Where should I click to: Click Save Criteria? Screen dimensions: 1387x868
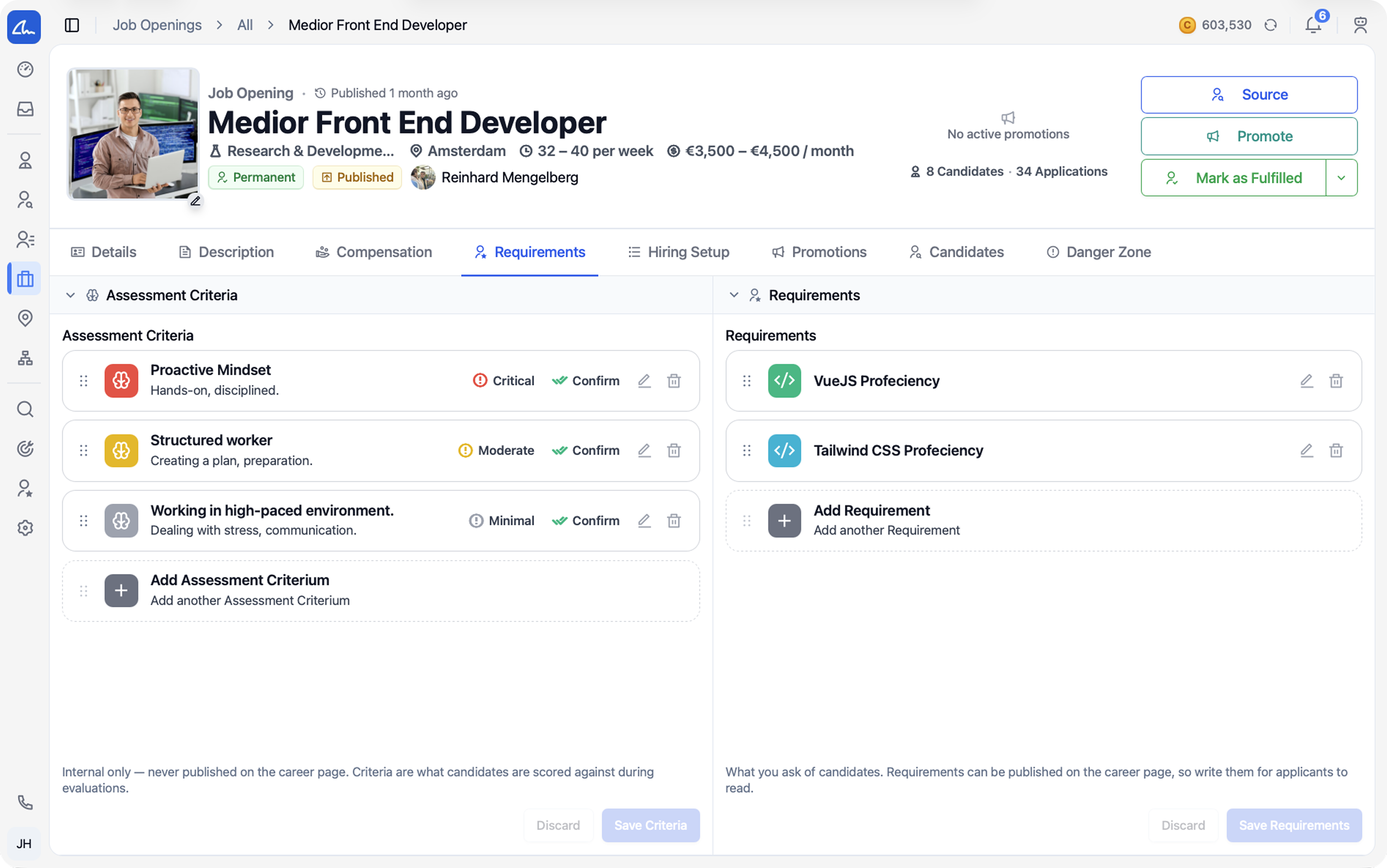pos(650,826)
